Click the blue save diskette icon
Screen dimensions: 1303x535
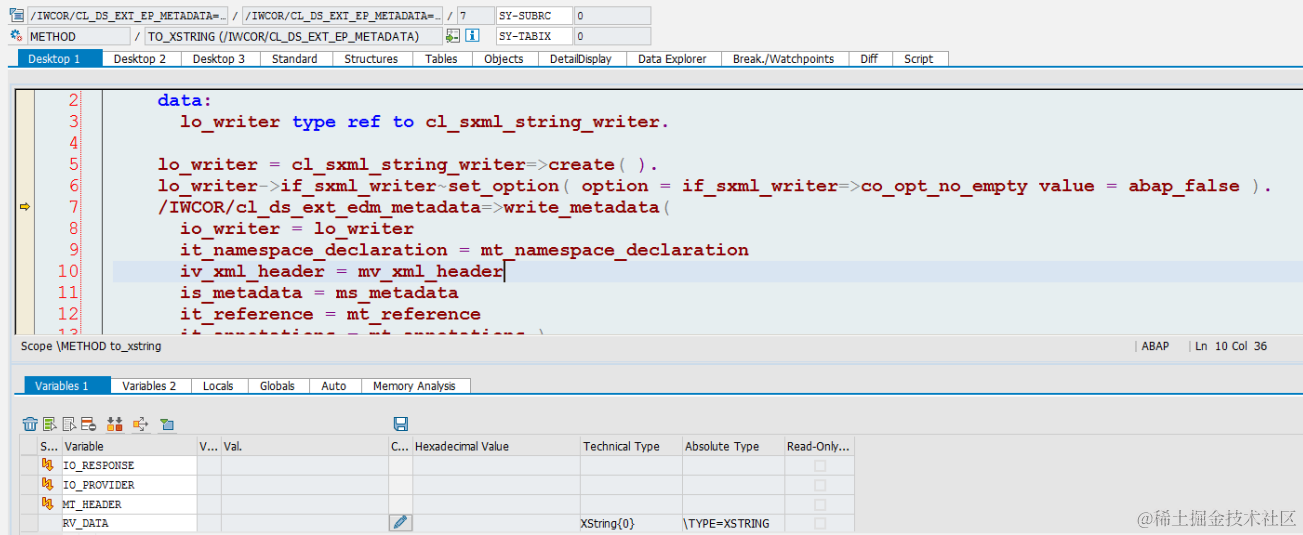(401, 424)
